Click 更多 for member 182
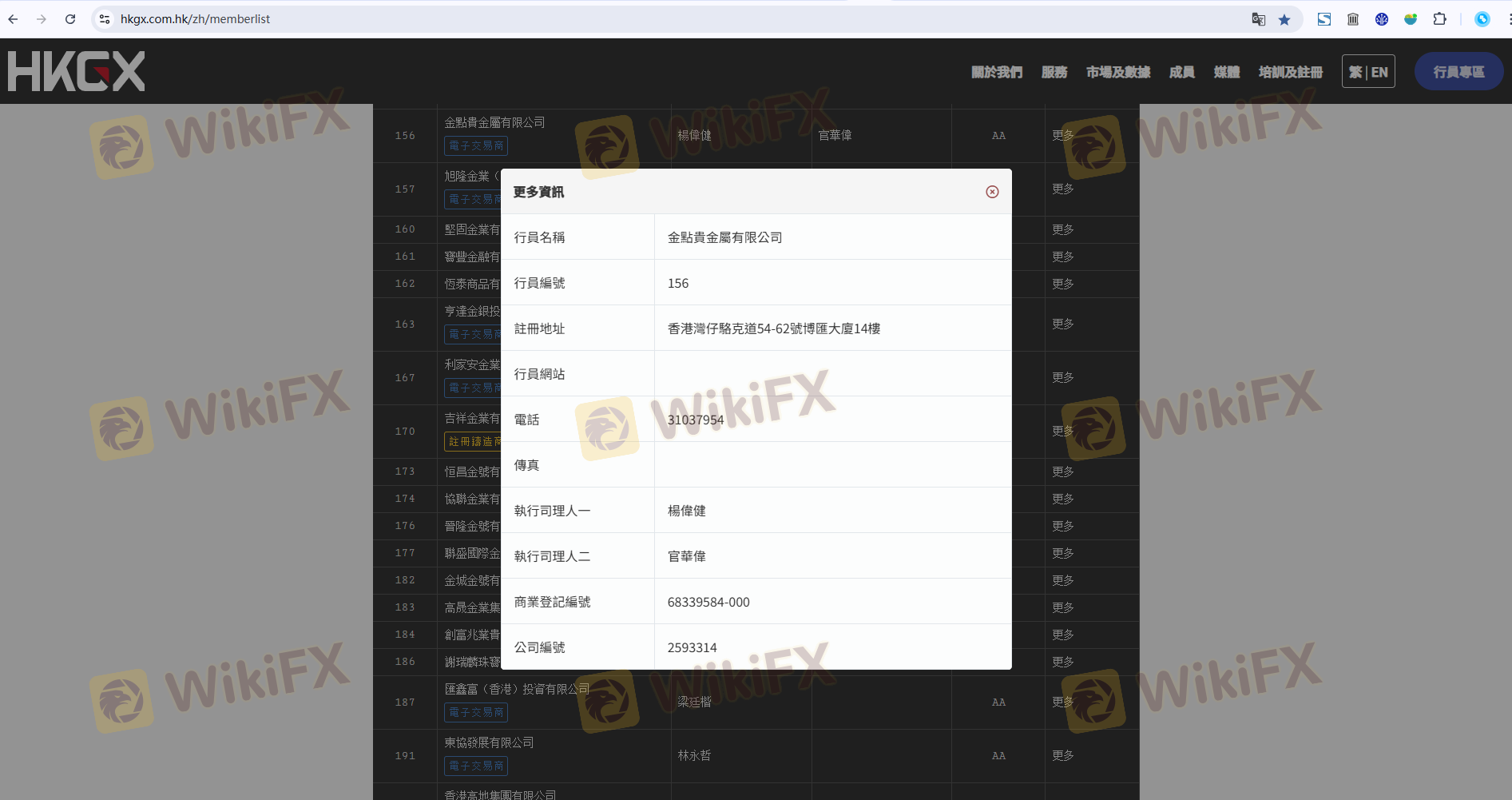Viewport: 1512px width, 800px height. [1063, 581]
